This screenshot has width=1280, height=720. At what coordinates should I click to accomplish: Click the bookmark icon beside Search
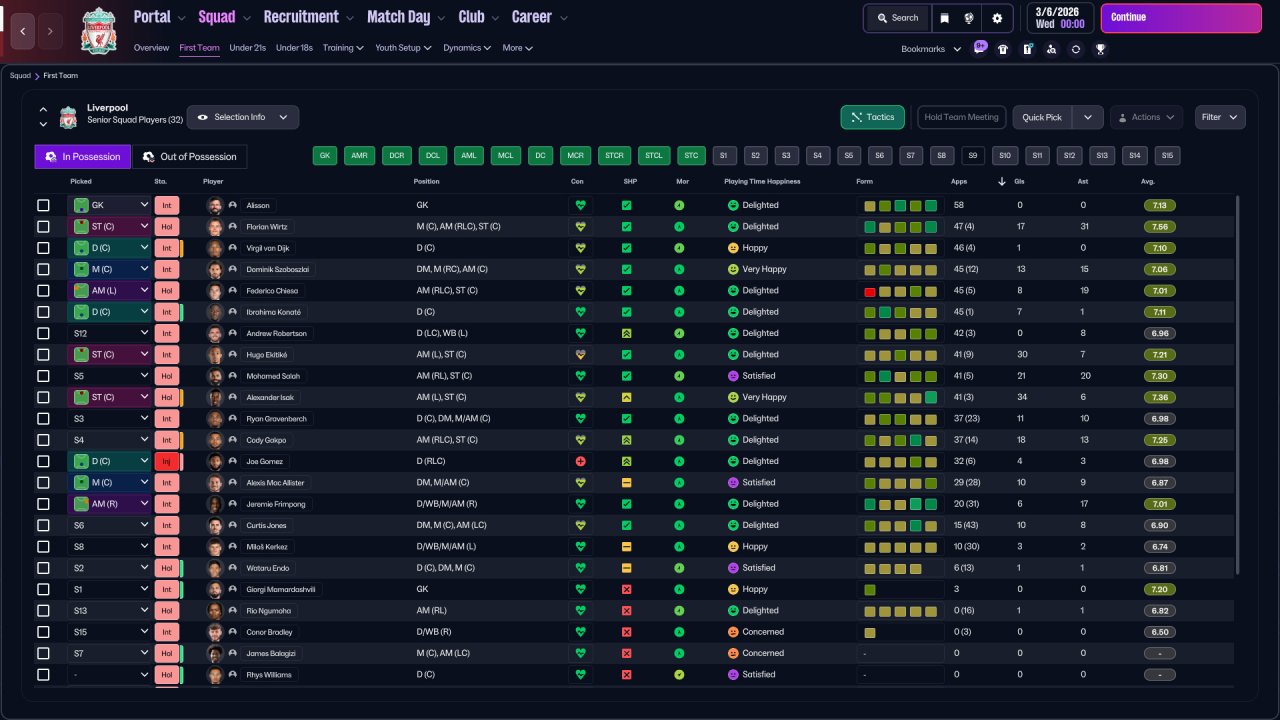coord(944,18)
